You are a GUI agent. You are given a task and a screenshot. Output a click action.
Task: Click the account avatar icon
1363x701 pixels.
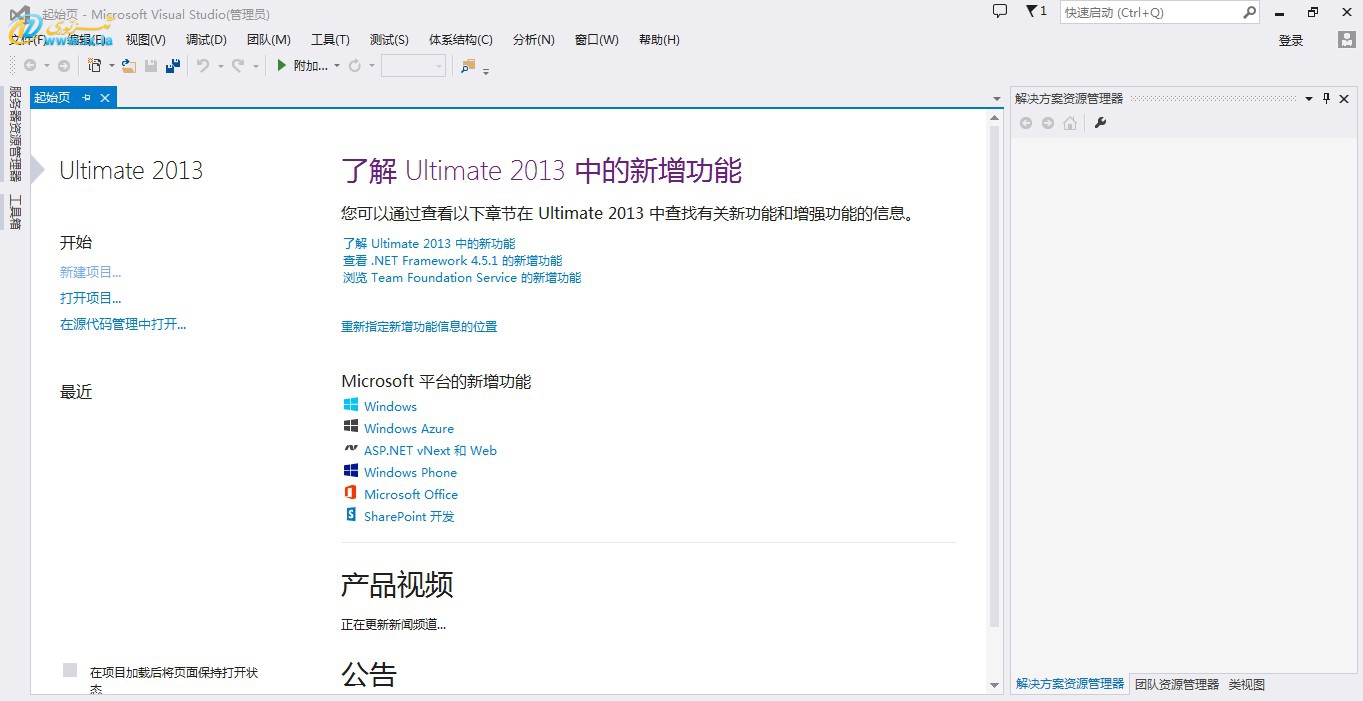click(1347, 40)
